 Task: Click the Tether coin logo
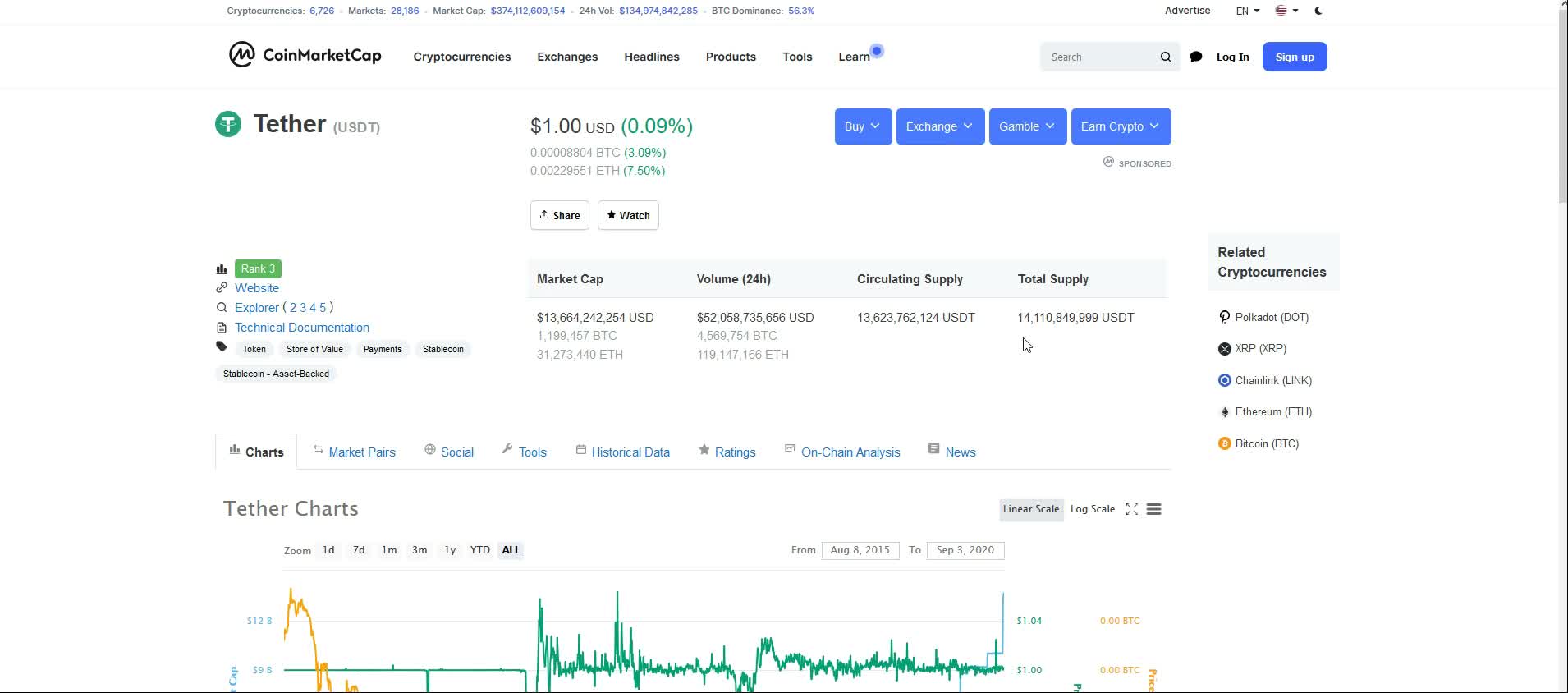click(228, 124)
